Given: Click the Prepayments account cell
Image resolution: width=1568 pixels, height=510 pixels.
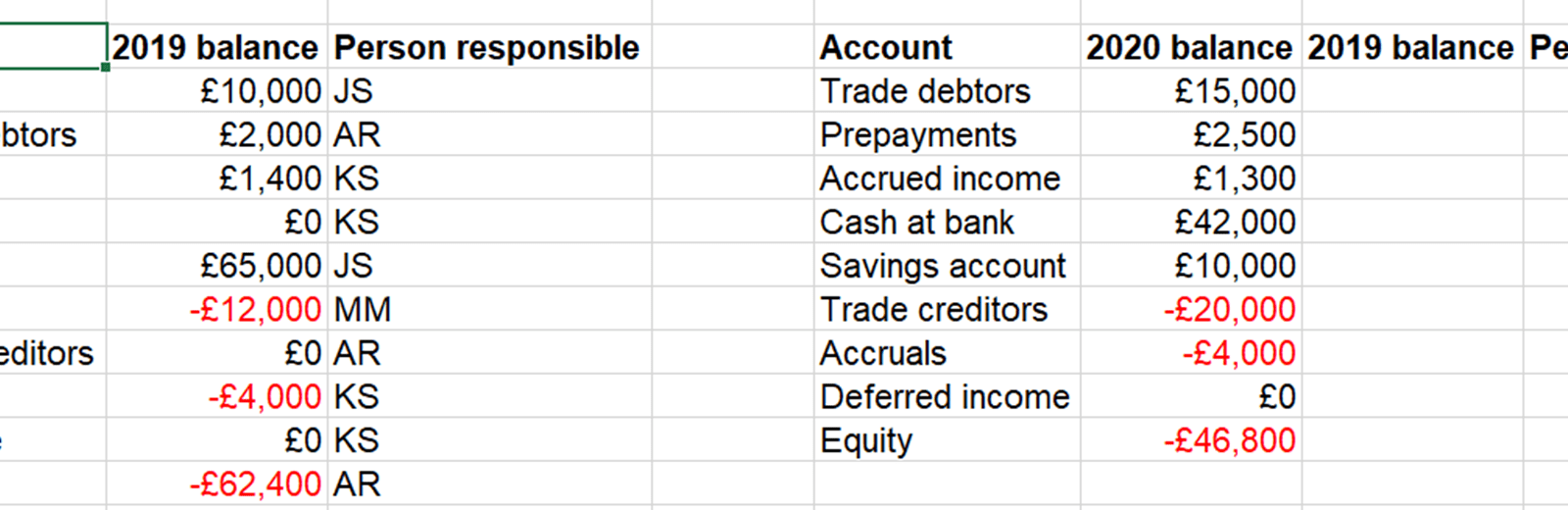Looking at the screenshot, I should coord(918,135).
